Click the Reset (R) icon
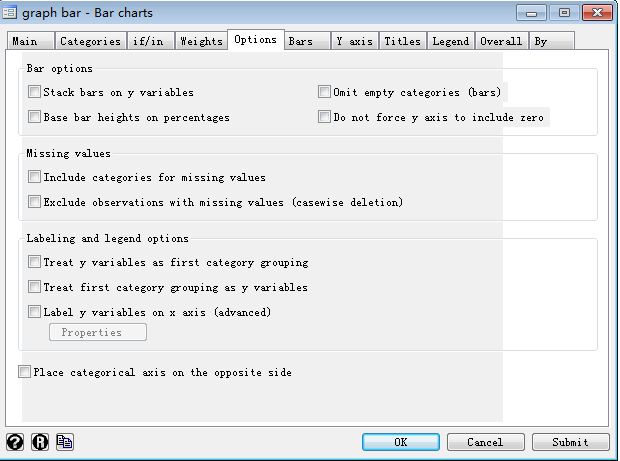The height and width of the screenshot is (461, 620). click(40, 442)
